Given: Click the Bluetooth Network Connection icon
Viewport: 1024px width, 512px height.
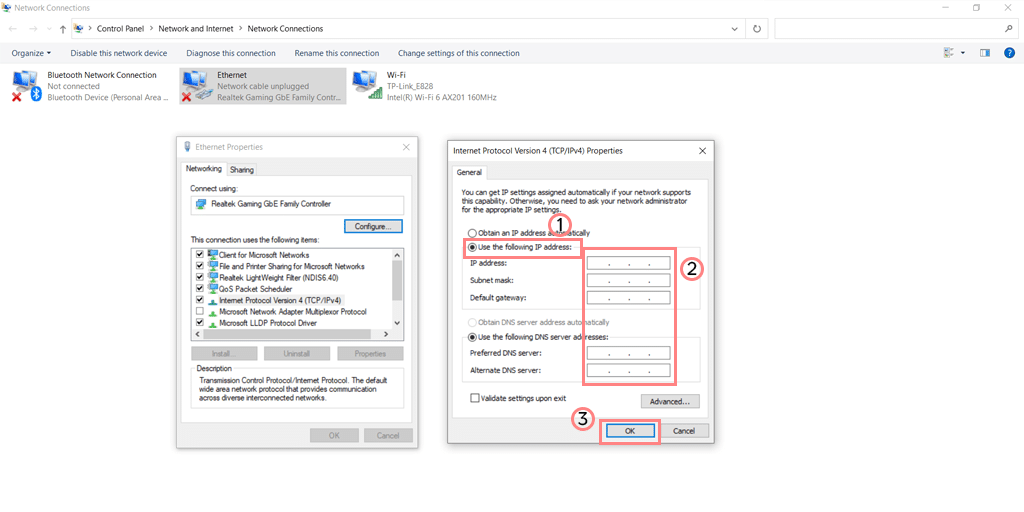Looking at the screenshot, I should [28, 86].
